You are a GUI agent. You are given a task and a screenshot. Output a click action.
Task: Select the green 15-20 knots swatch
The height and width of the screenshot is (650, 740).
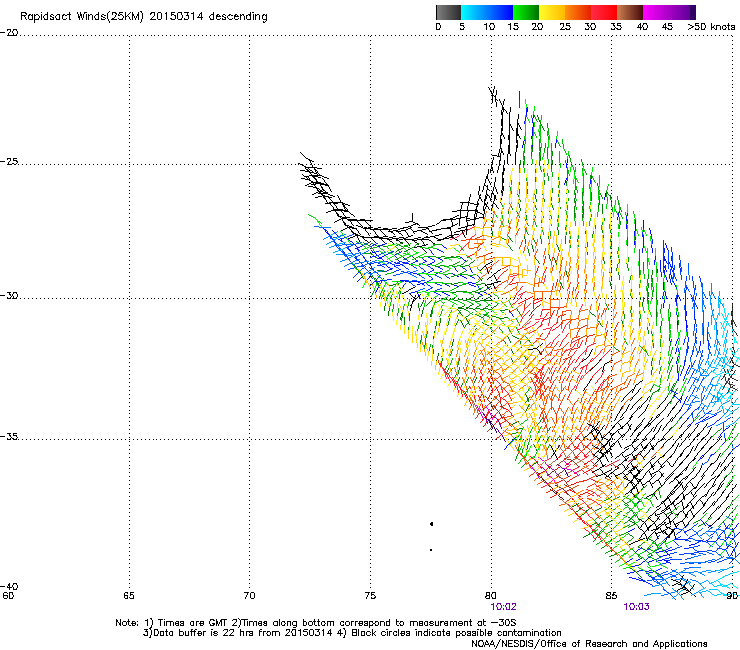click(526, 12)
